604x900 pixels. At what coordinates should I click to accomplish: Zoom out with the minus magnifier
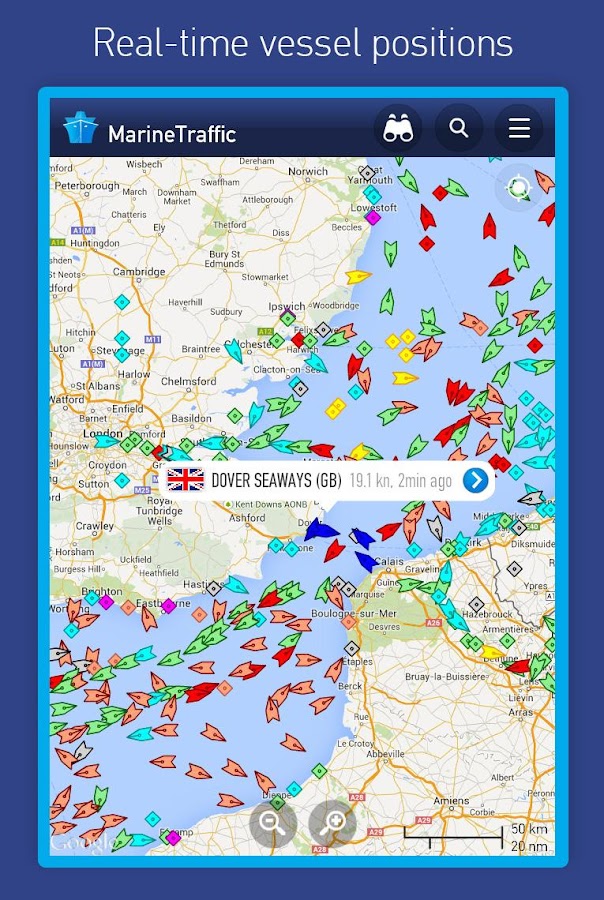point(273,823)
